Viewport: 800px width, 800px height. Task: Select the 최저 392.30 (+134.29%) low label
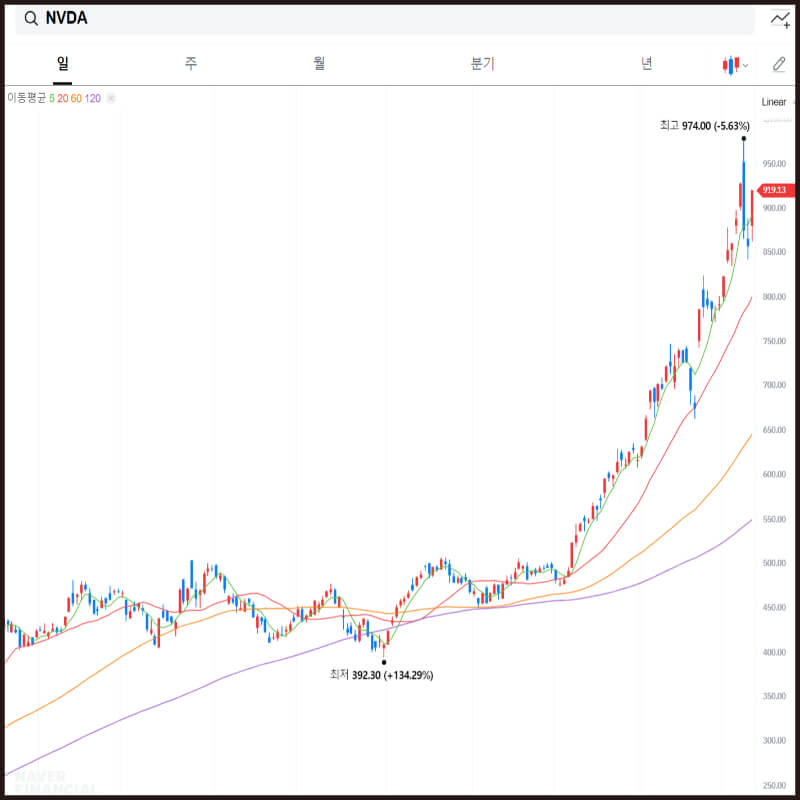pyautogui.click(x=381, y=675)
